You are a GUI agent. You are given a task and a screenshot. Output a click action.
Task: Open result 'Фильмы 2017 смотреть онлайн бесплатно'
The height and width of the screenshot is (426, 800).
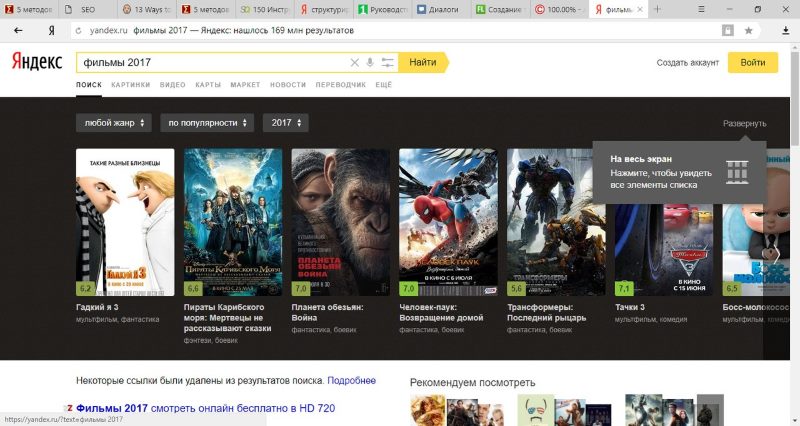click(x=206, y=408)
